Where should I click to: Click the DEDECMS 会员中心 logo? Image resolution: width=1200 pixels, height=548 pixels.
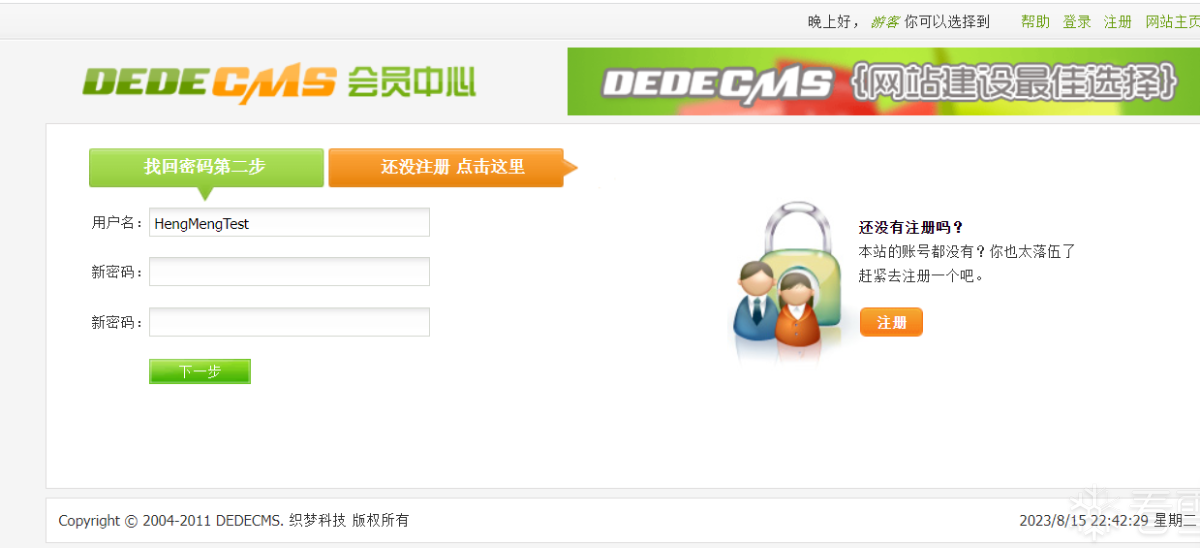(x=279, y=83)
